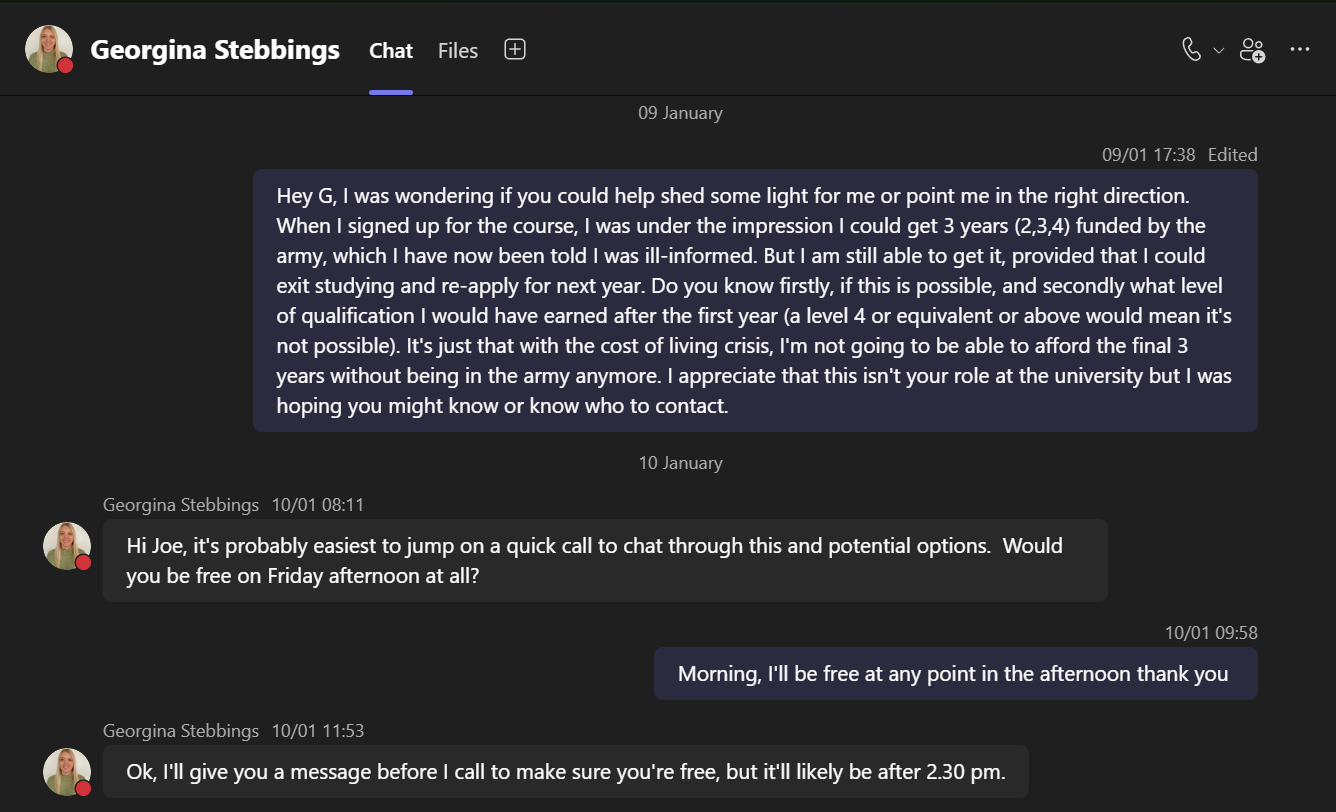
Task: Switch to the Files tab
Action: click(x=458, y=51)
